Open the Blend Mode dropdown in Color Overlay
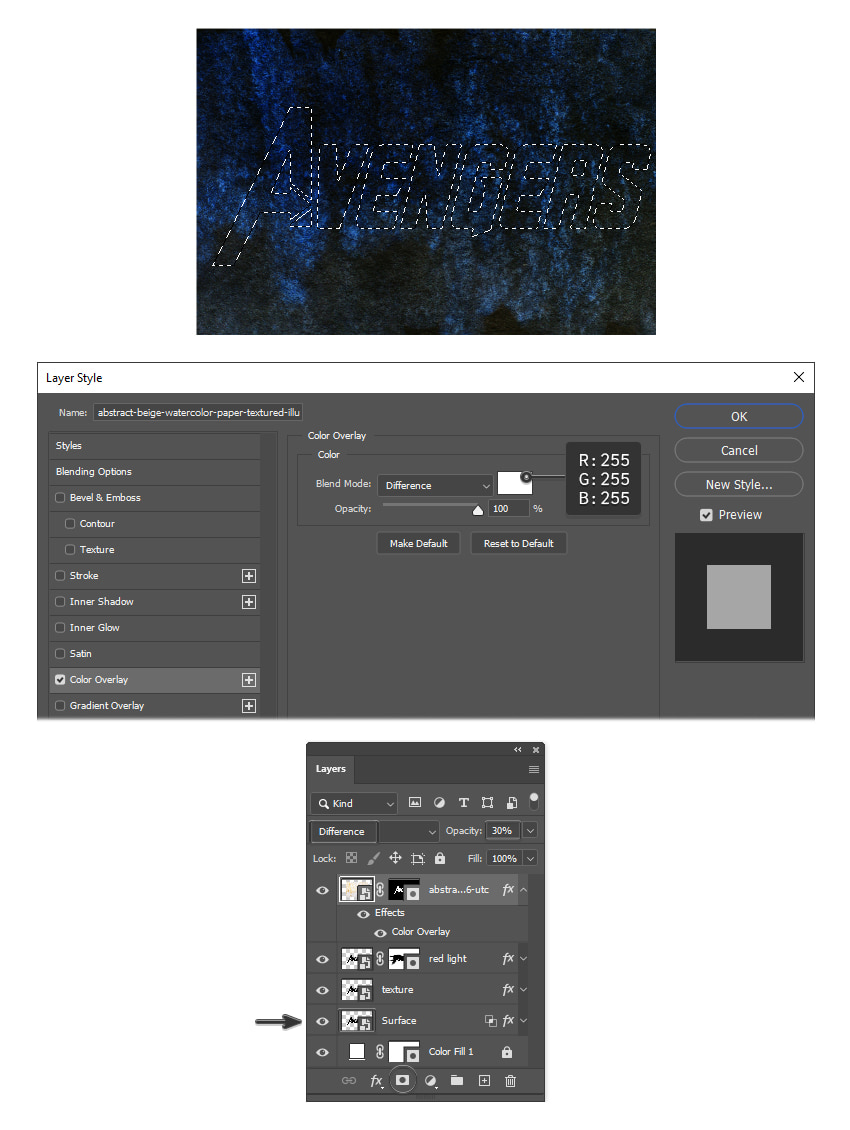This screenshot has width=850, height=1130. pyautogui.click(x=435, y=485)
